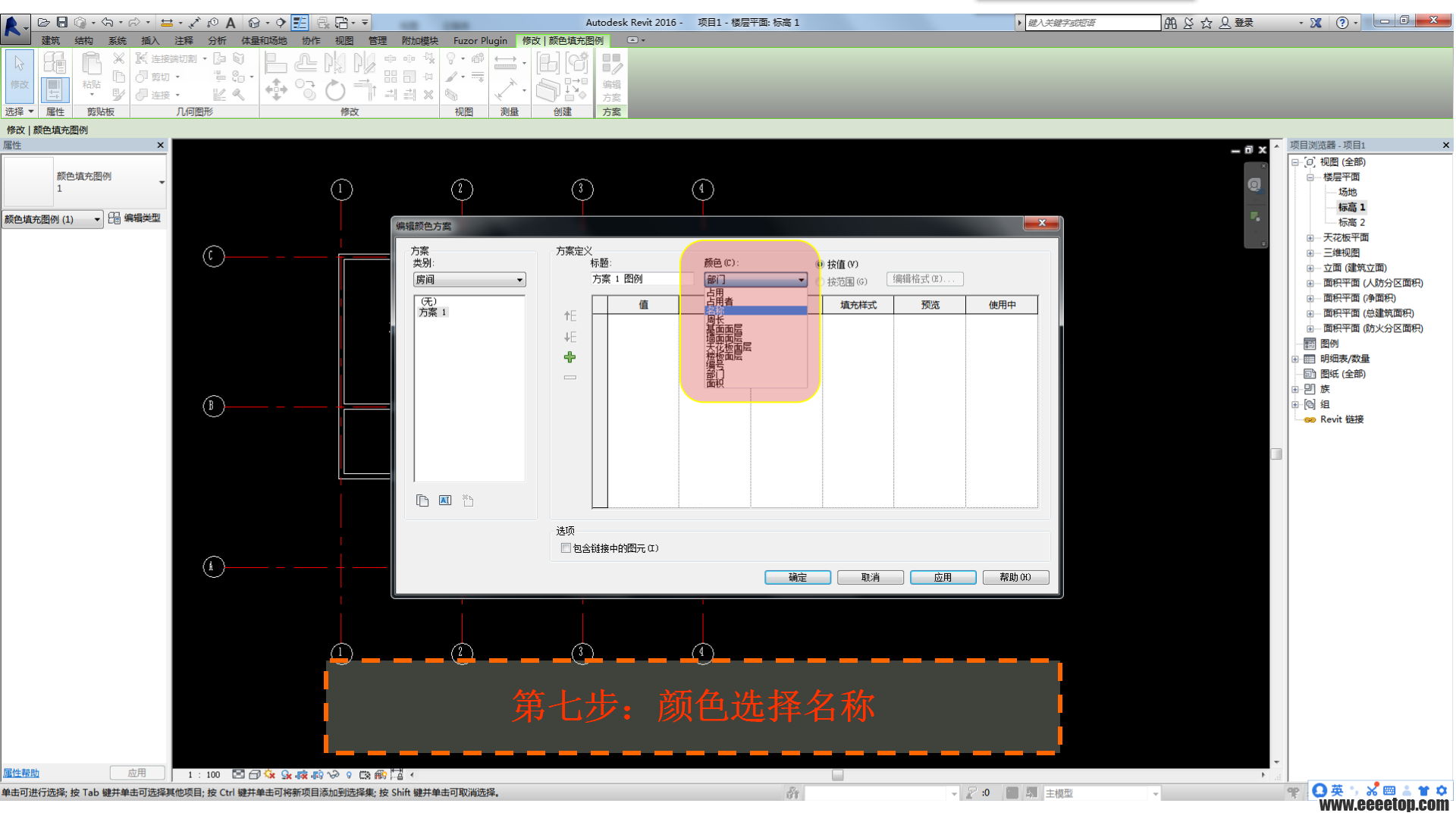Click the Reveal Hidden Elements lightbulb icon
1456x819 pixels.
pyautogui.click(x=349, y=774)
